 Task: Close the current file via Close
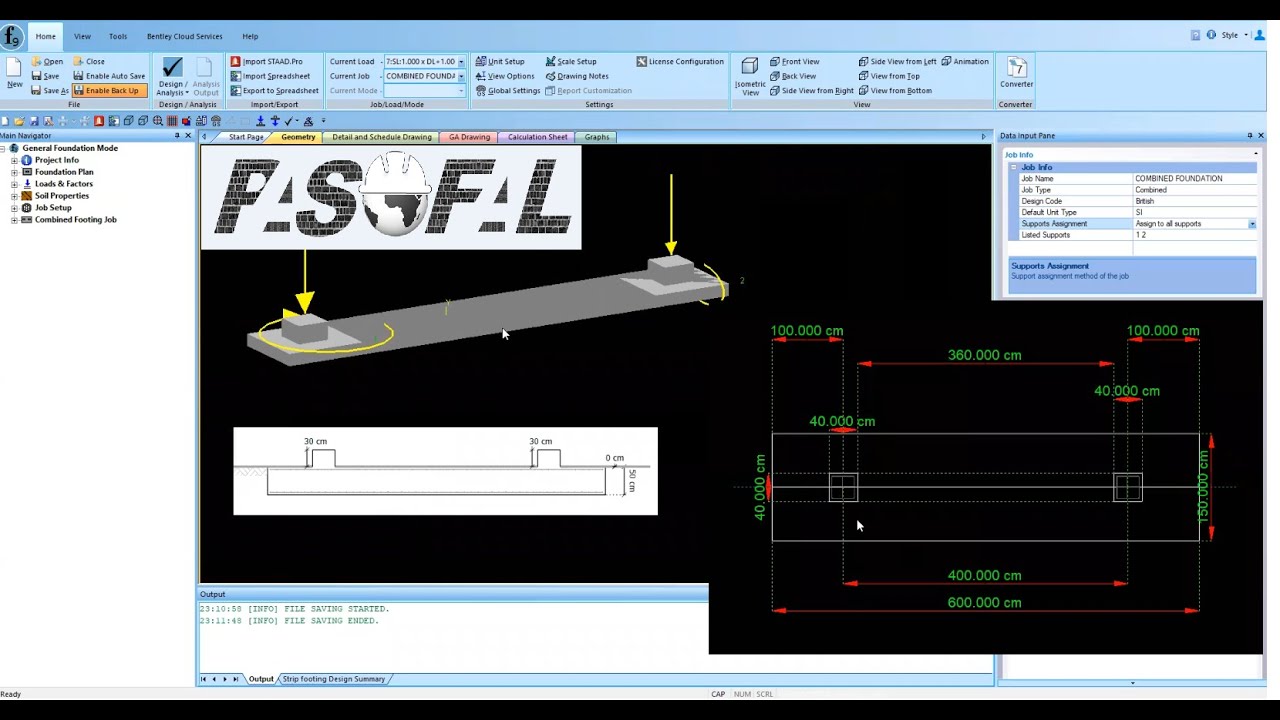pos(88,61)
